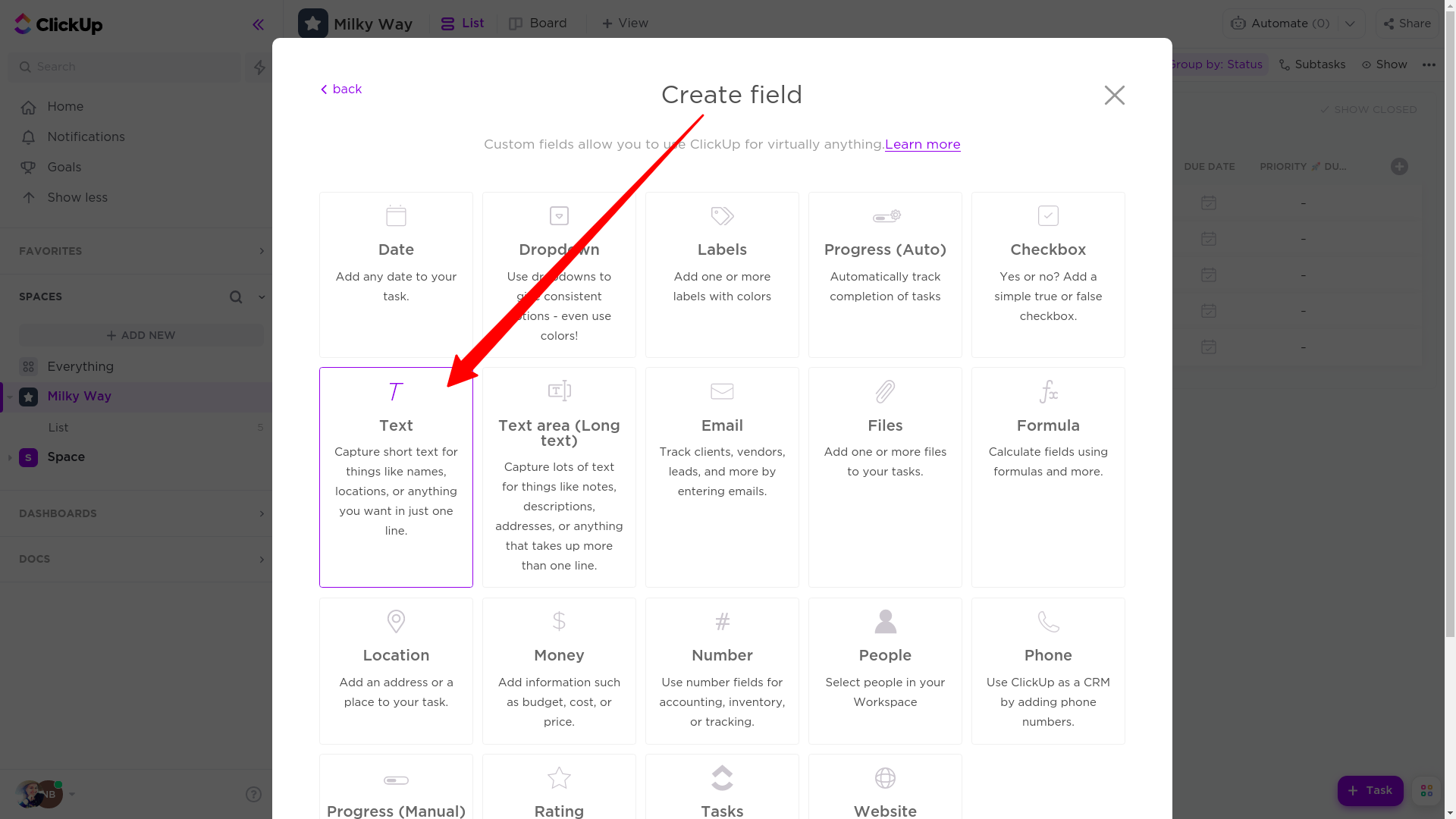Open the Learn more link

pyautogui.click(x=922, y=144)
